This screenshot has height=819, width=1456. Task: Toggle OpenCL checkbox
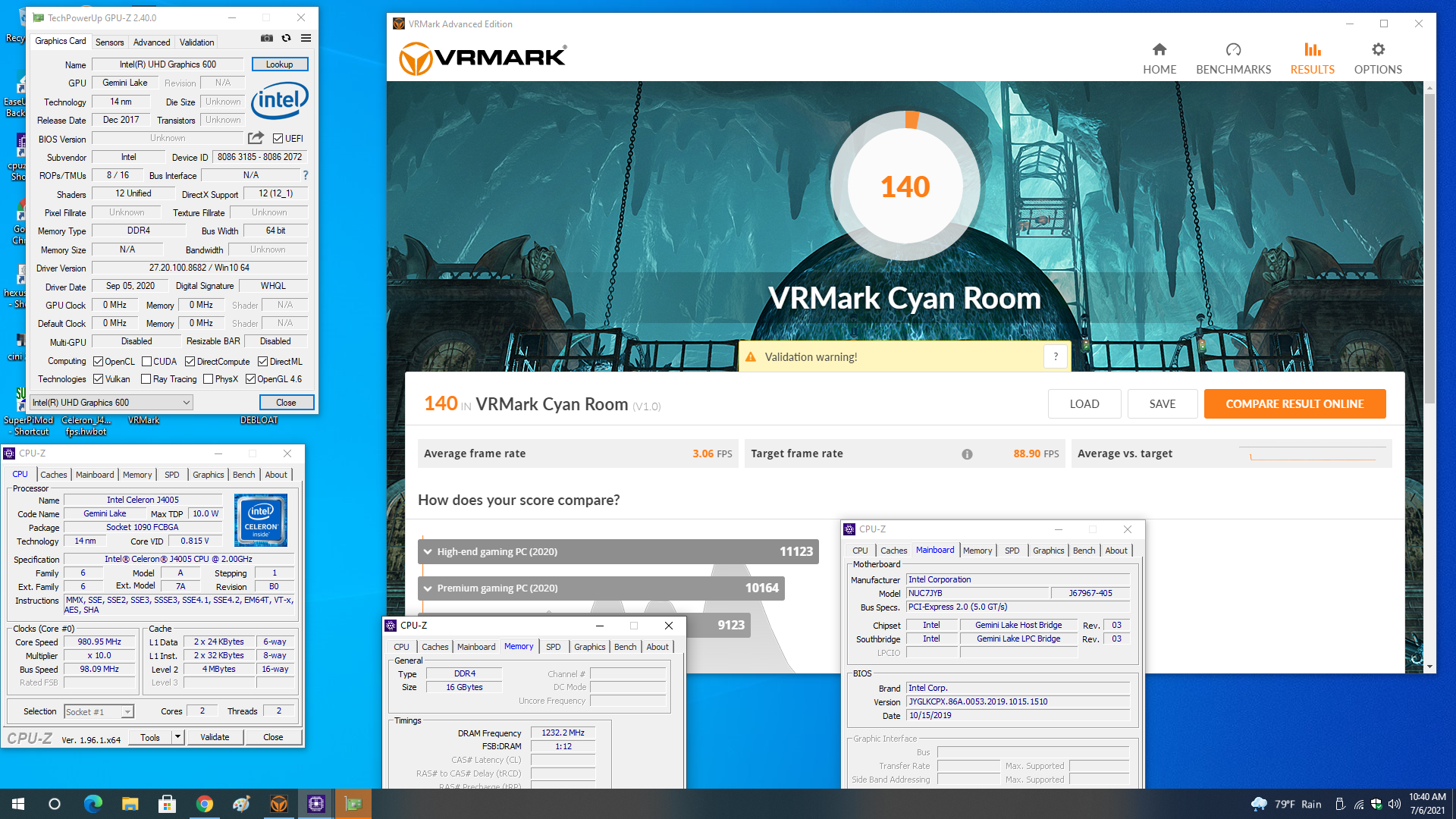tap(98, 362)
